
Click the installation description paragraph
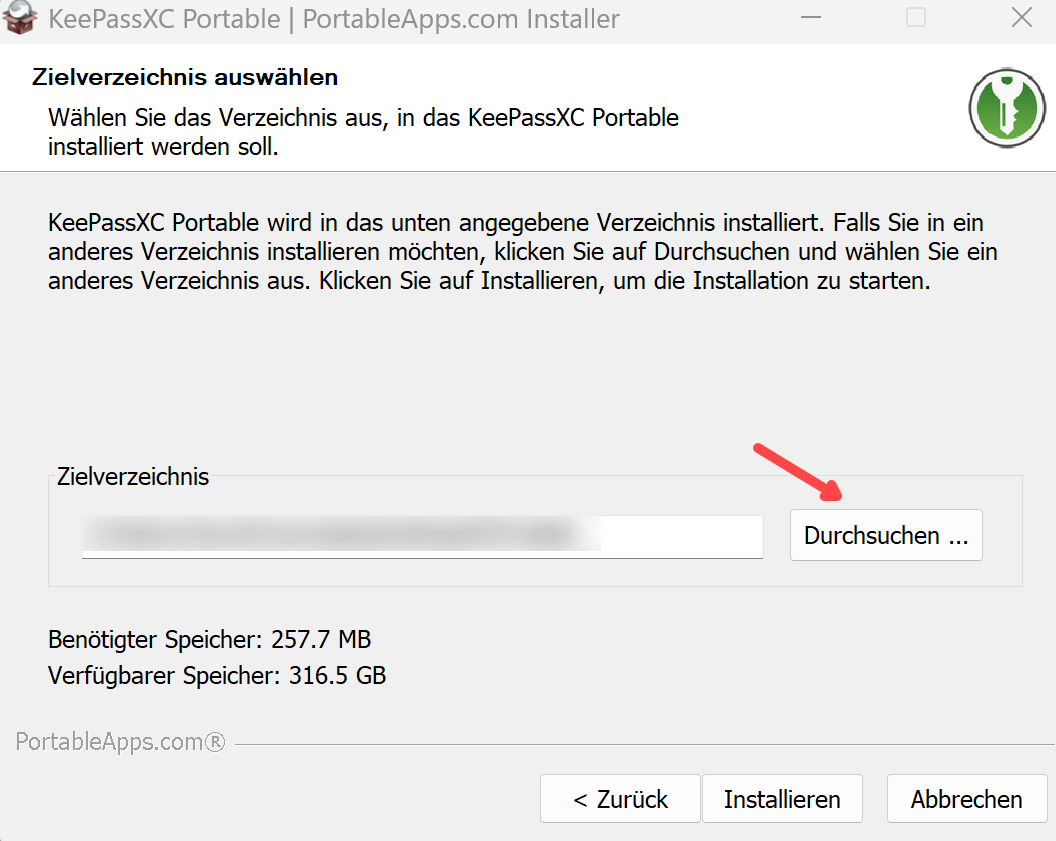pos(522,251)
